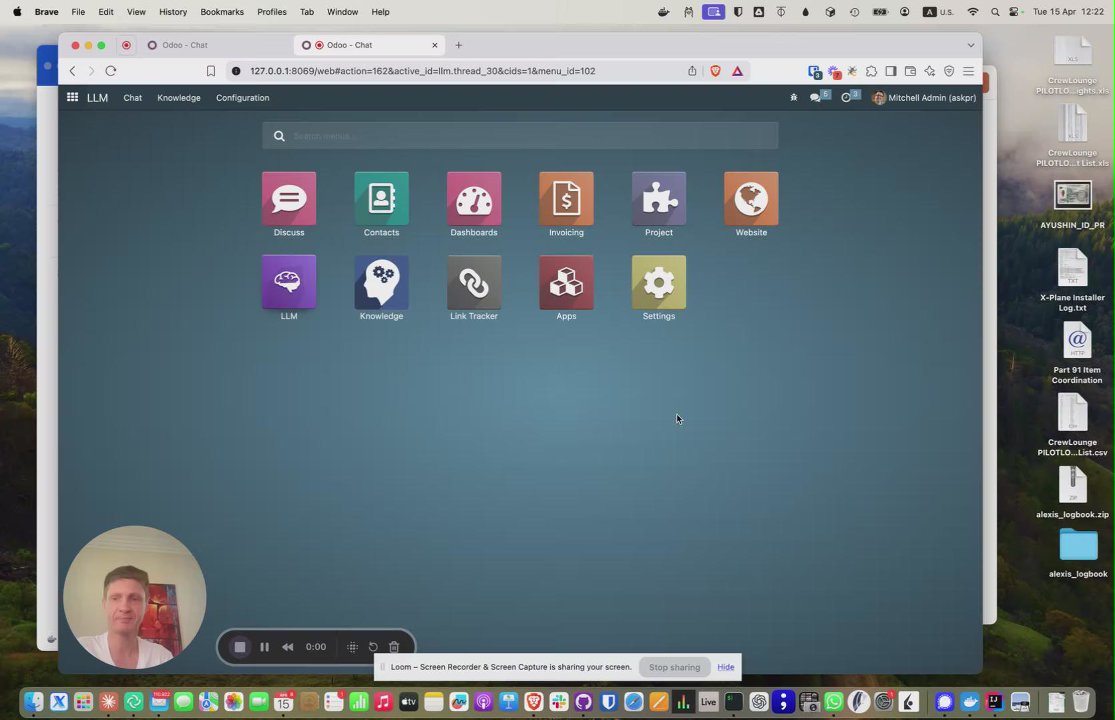Open Trash in the Dock
Screen dimensions: 1115x720
[x=1081, y=702]
